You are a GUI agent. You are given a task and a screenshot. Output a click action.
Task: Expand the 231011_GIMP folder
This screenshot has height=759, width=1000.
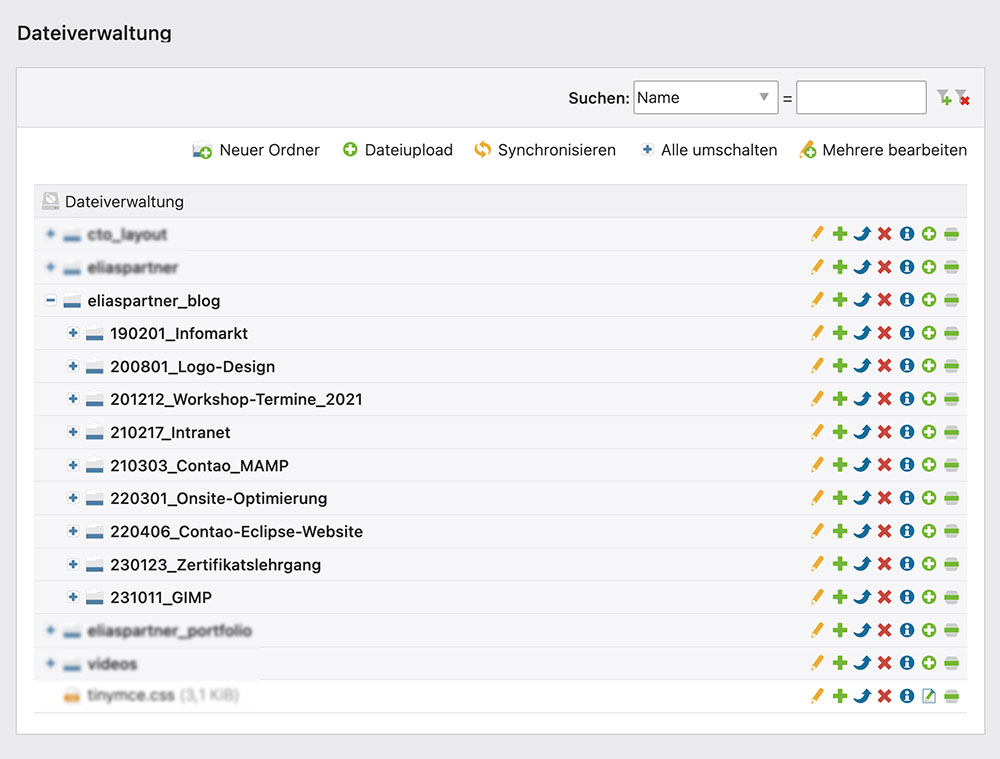tap(73, 597)
